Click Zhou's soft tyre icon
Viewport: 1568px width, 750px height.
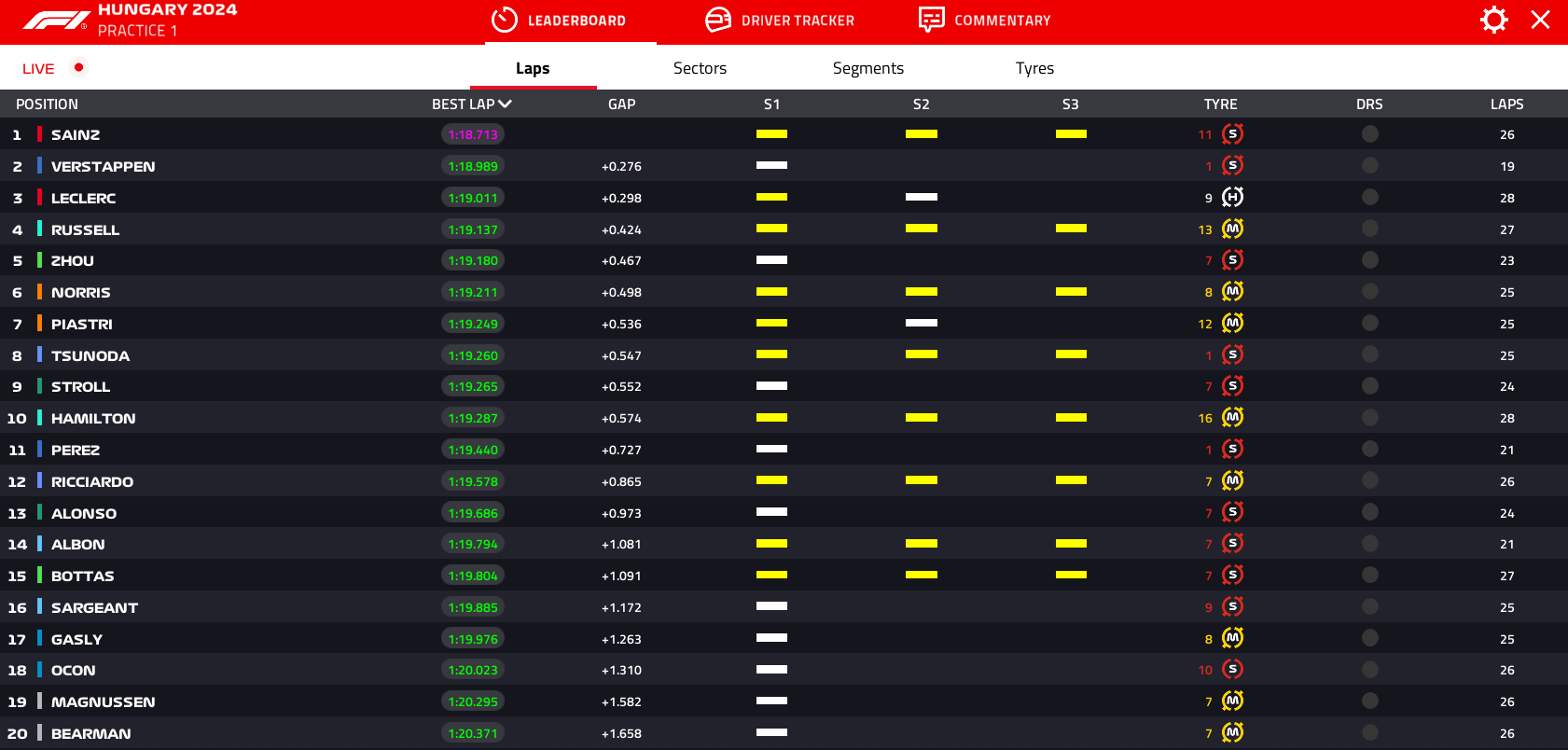[x=1232, y=260]
